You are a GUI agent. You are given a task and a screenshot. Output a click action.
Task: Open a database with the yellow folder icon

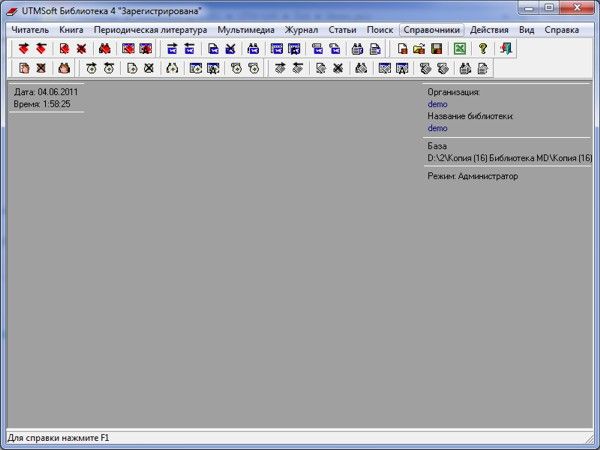[x=419, y=49]
